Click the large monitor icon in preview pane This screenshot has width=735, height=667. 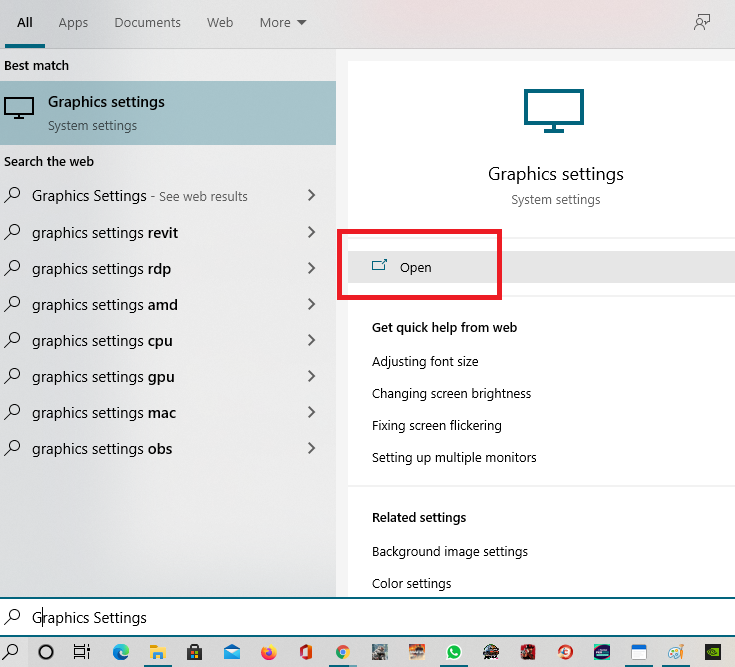click(x=554, y=111)
